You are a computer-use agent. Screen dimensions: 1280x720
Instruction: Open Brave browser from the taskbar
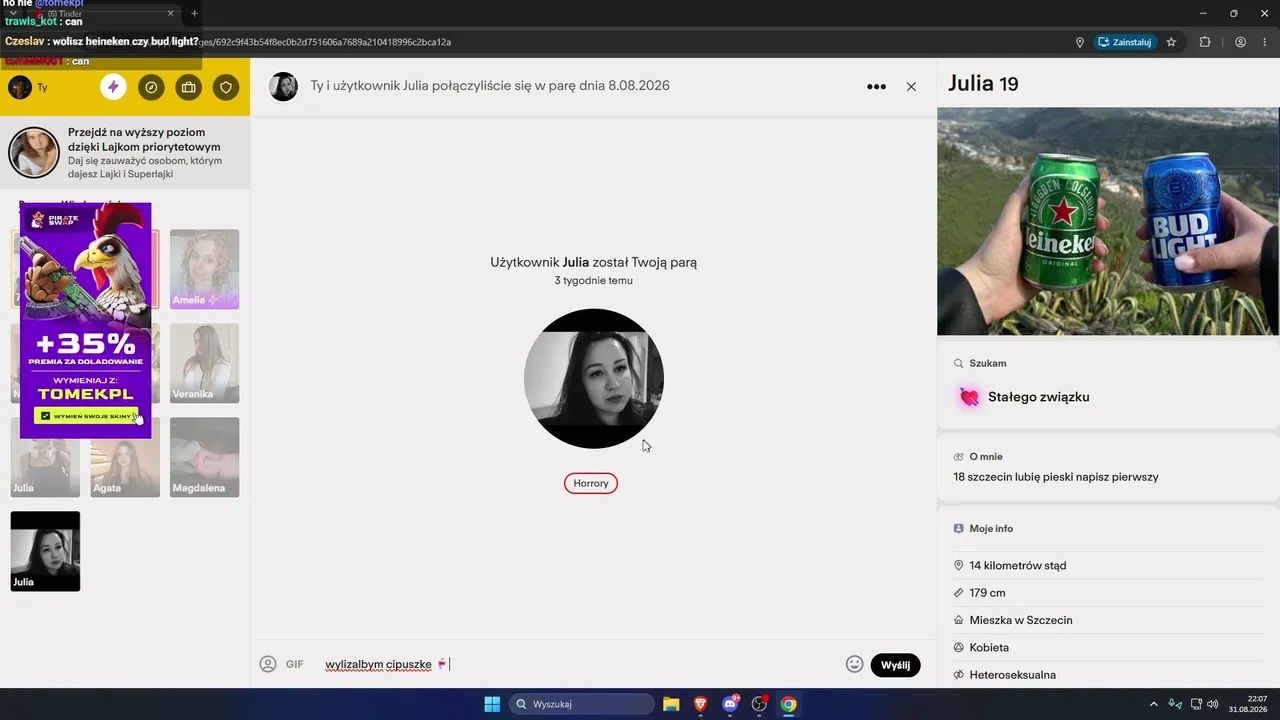click(x=701, y=704)
